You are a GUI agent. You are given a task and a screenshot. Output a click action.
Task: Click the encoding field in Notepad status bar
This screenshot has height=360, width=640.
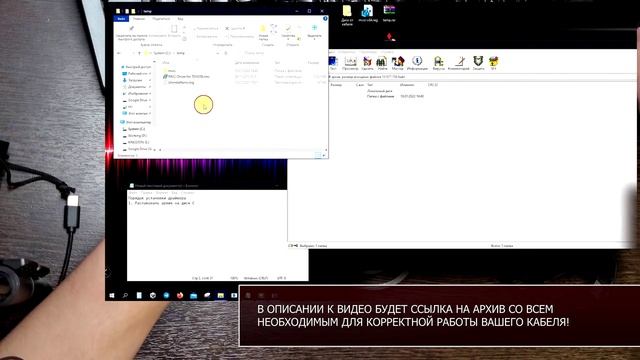pyautogui.click(x=282, y=278)
